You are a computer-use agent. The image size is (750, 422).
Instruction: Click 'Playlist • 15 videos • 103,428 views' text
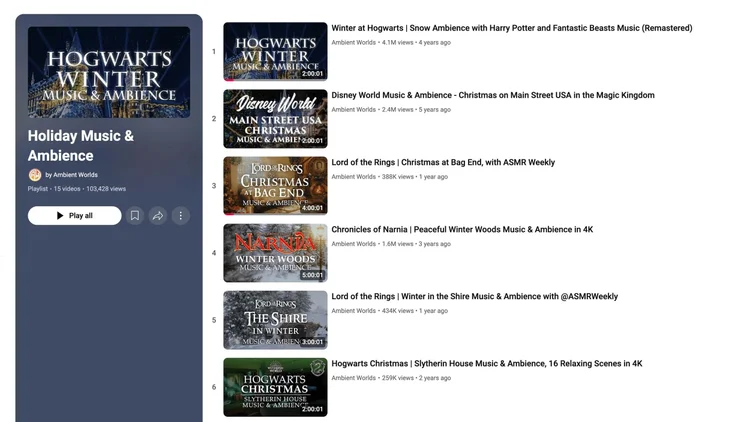coord(77,189)
